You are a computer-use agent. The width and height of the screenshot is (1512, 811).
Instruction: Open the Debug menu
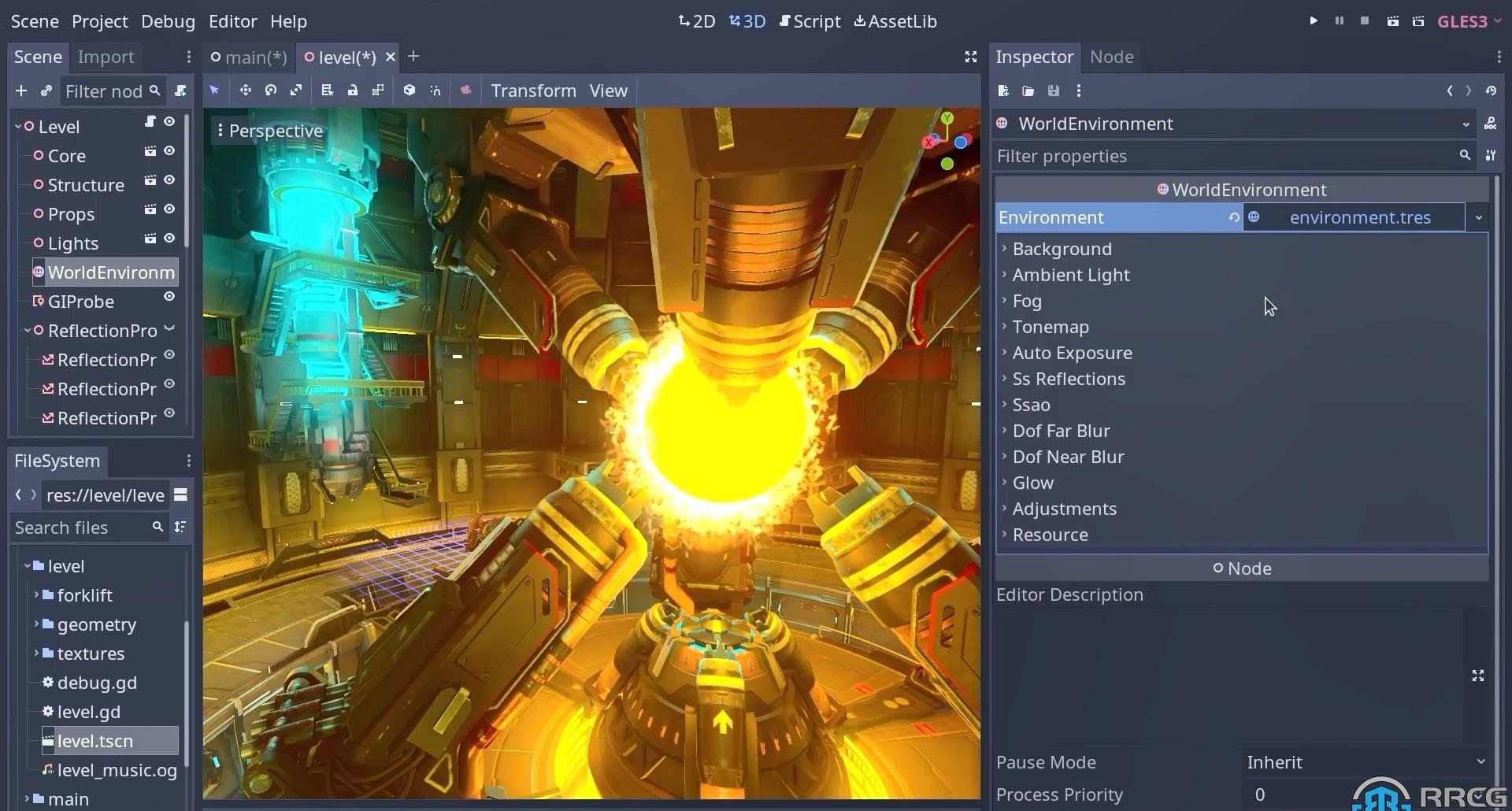pyautogui.click(x=168, y=21)
